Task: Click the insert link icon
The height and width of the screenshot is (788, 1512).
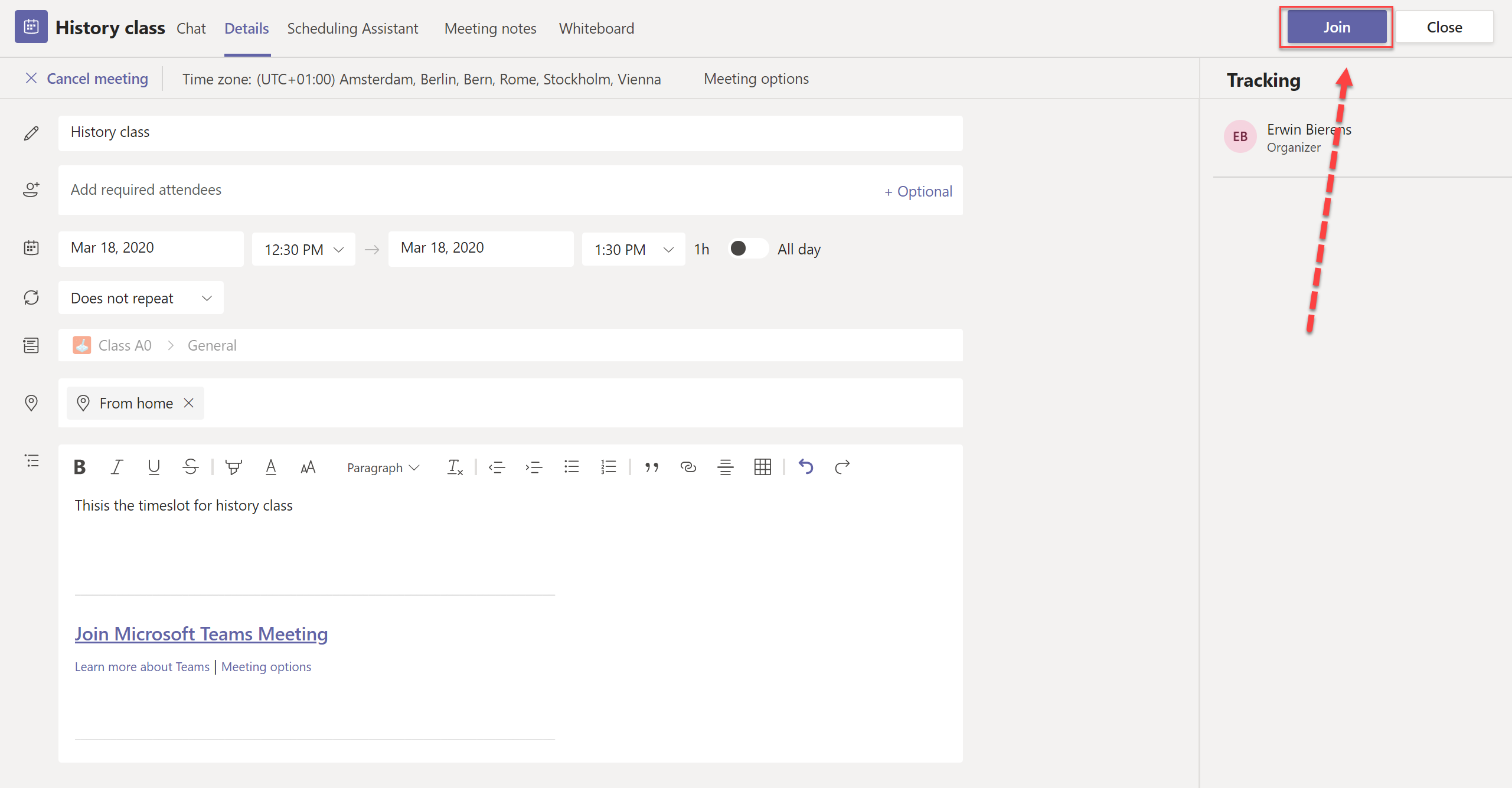Action: (688, 467)
